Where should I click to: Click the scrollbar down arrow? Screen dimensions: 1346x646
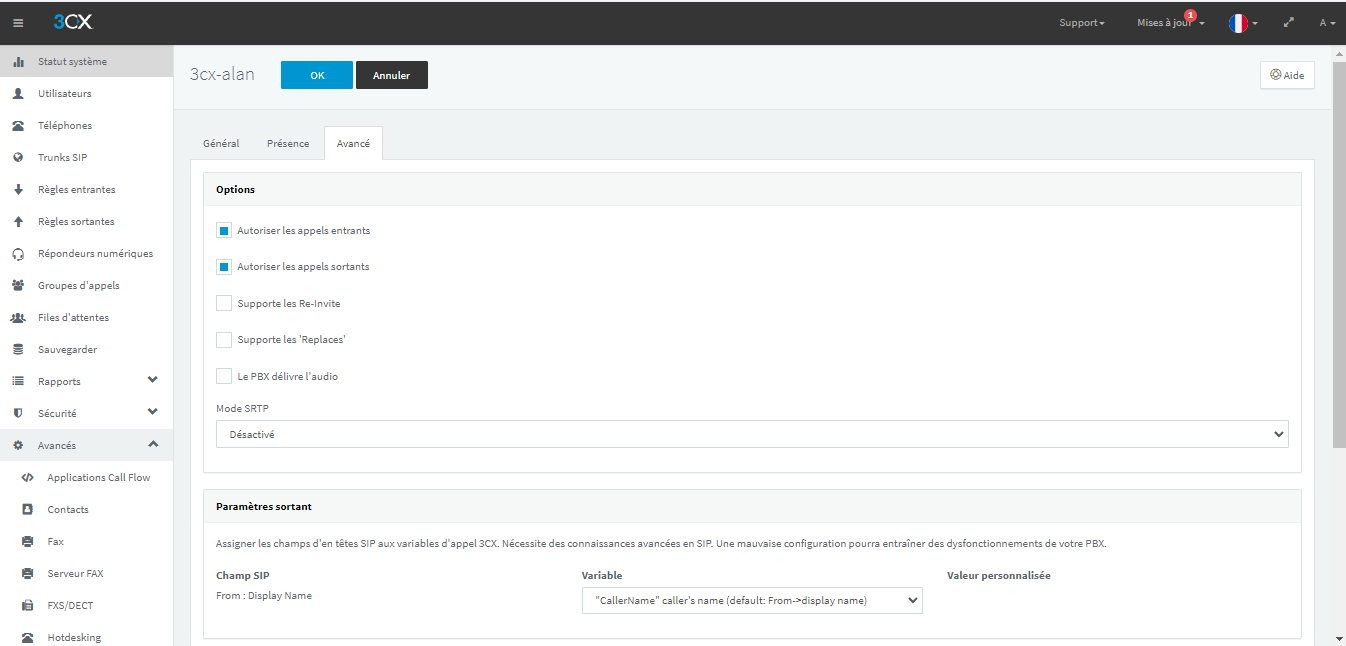pos(1339,638)
